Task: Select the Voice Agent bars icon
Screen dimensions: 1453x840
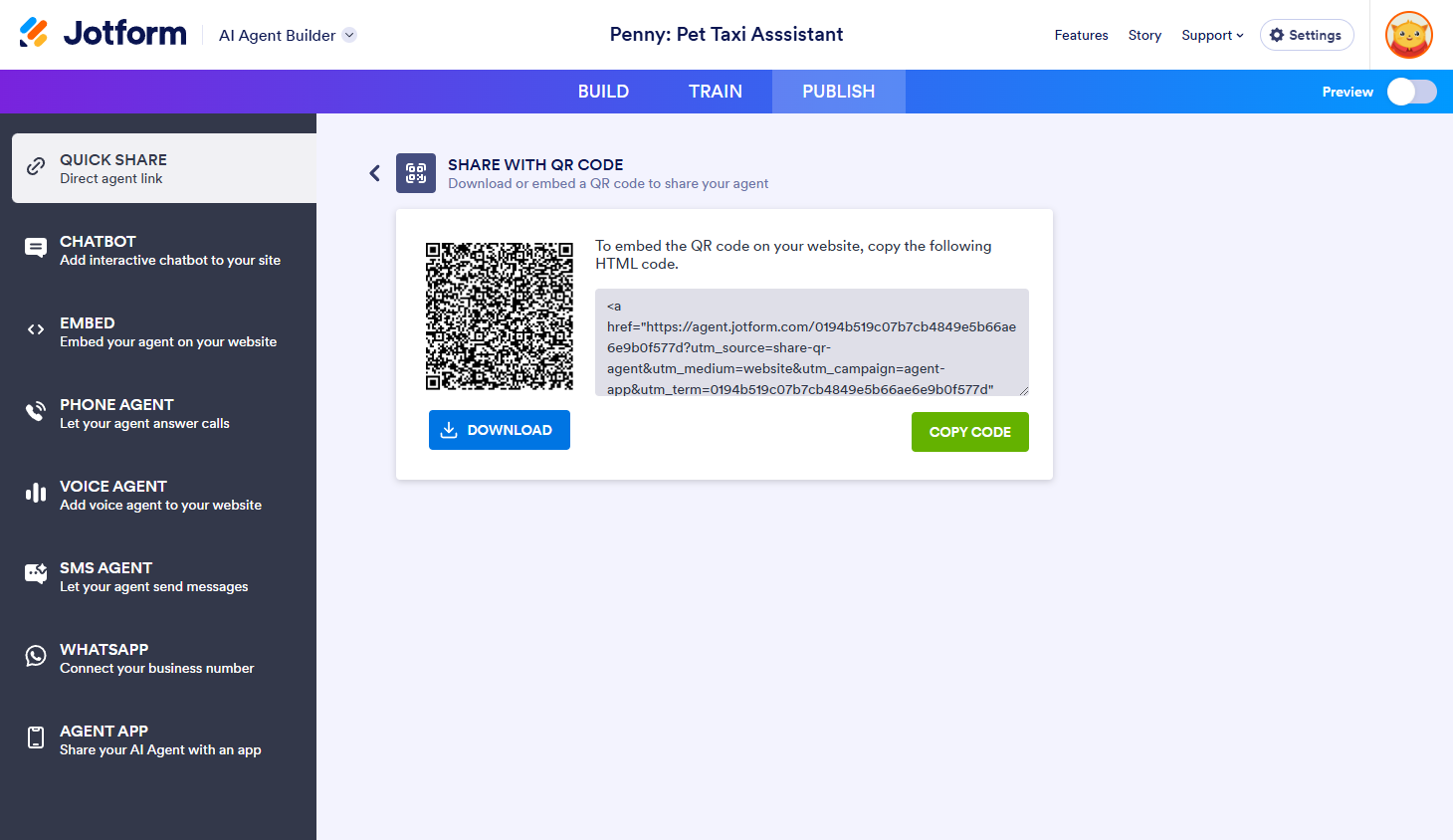Action: [x=36, y=494]
